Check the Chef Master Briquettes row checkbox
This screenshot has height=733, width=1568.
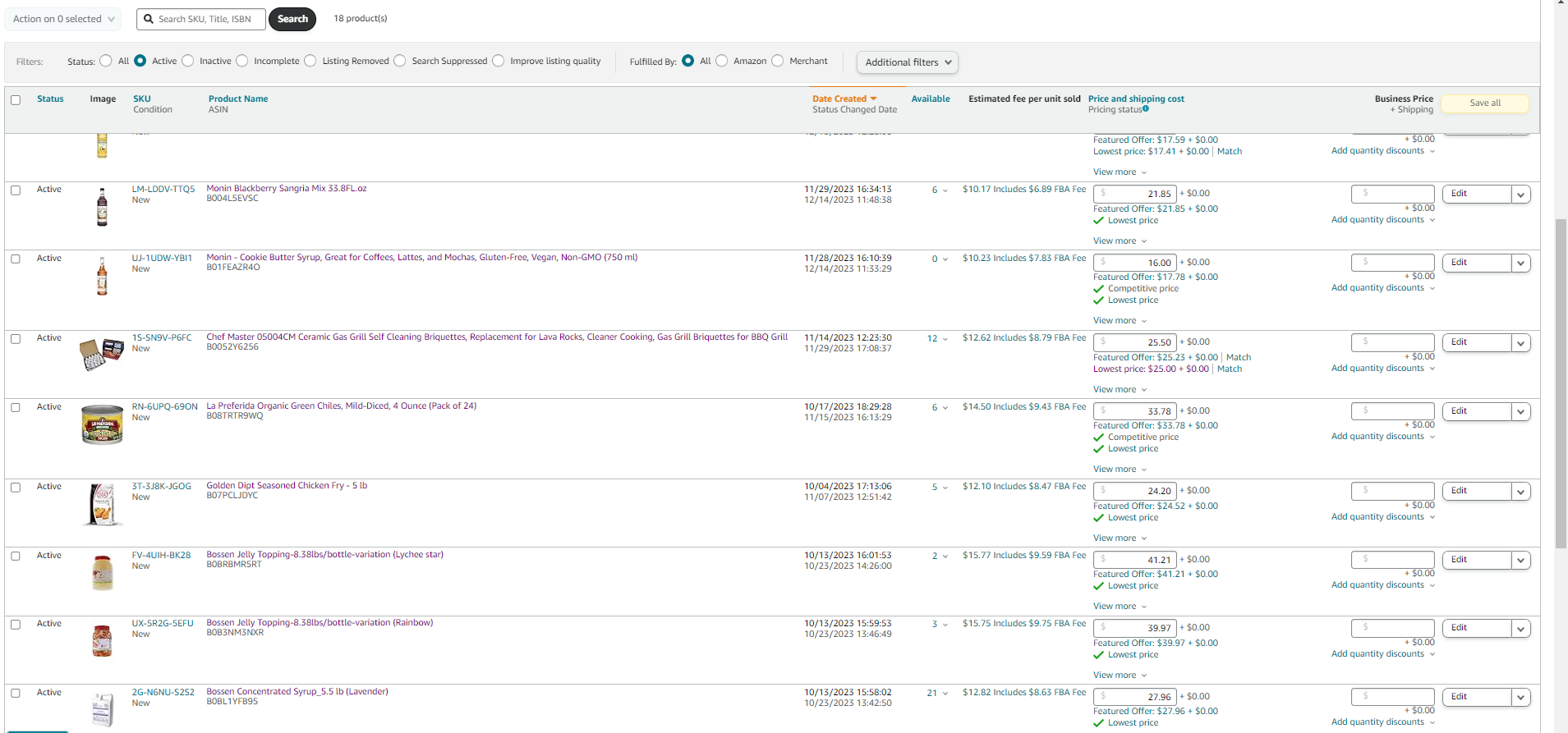(16, 339)
